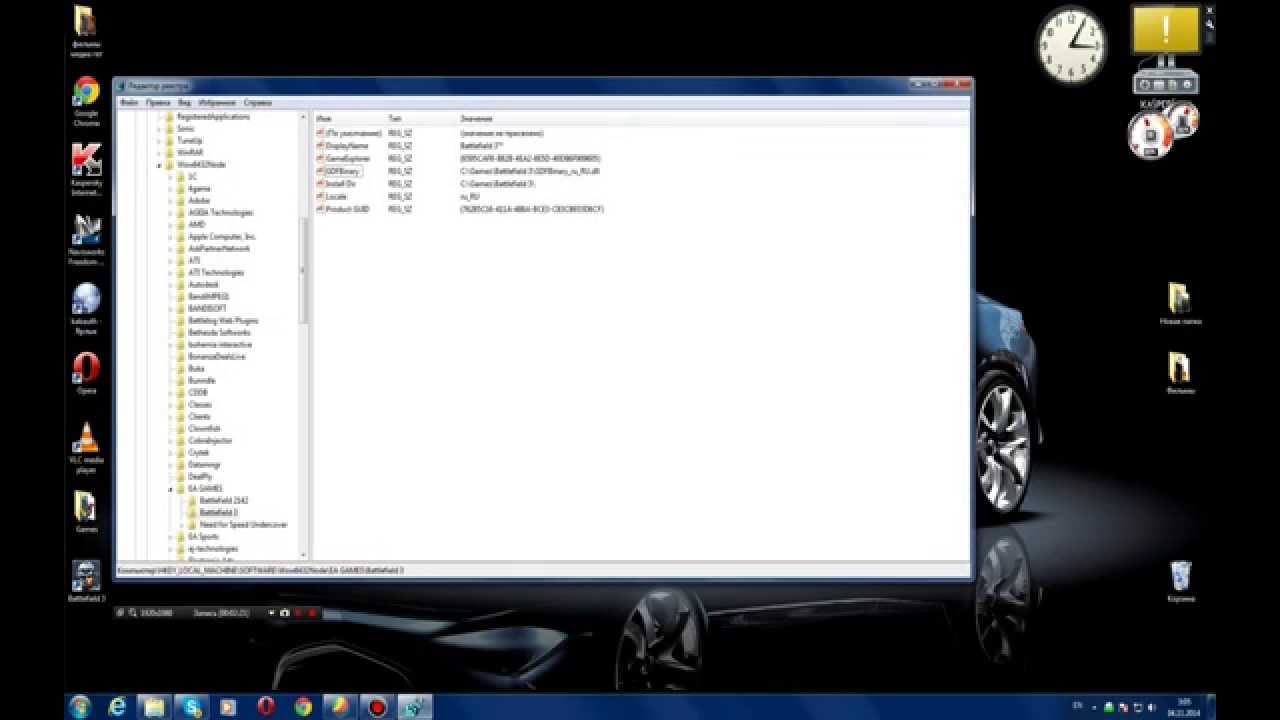Click the tree pane scroll up arrow
1280x720 pixels.
pyautogui.click(x=304, y=117)
